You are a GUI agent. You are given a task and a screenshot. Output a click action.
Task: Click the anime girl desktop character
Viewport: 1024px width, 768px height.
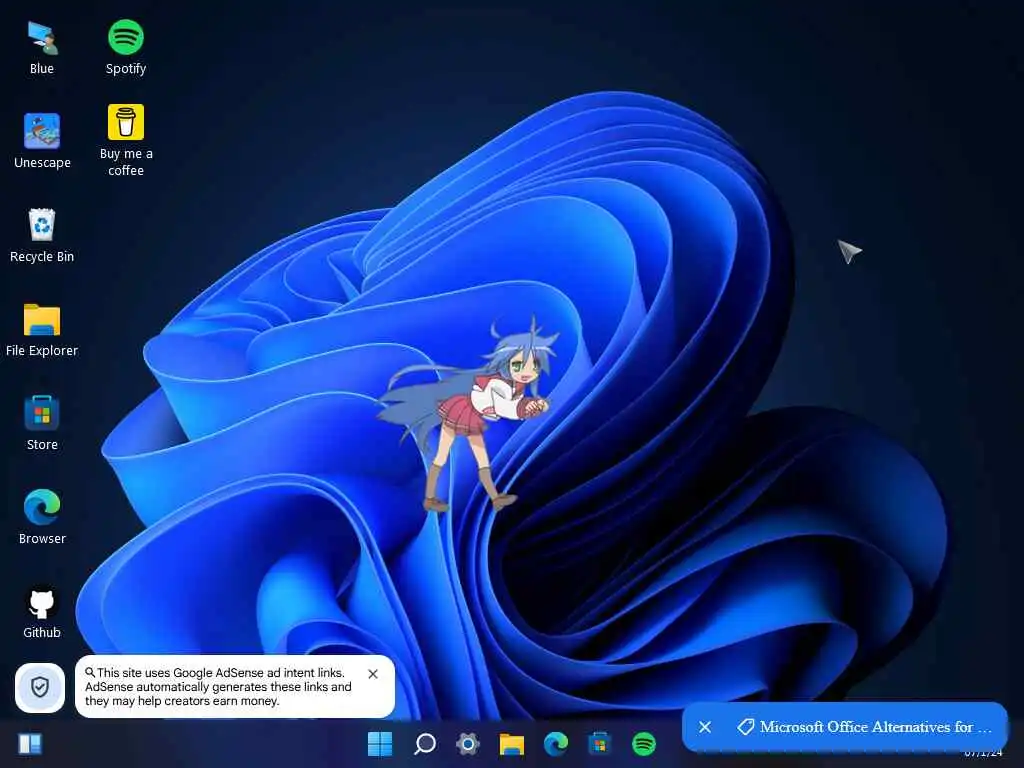coord(467,415)
